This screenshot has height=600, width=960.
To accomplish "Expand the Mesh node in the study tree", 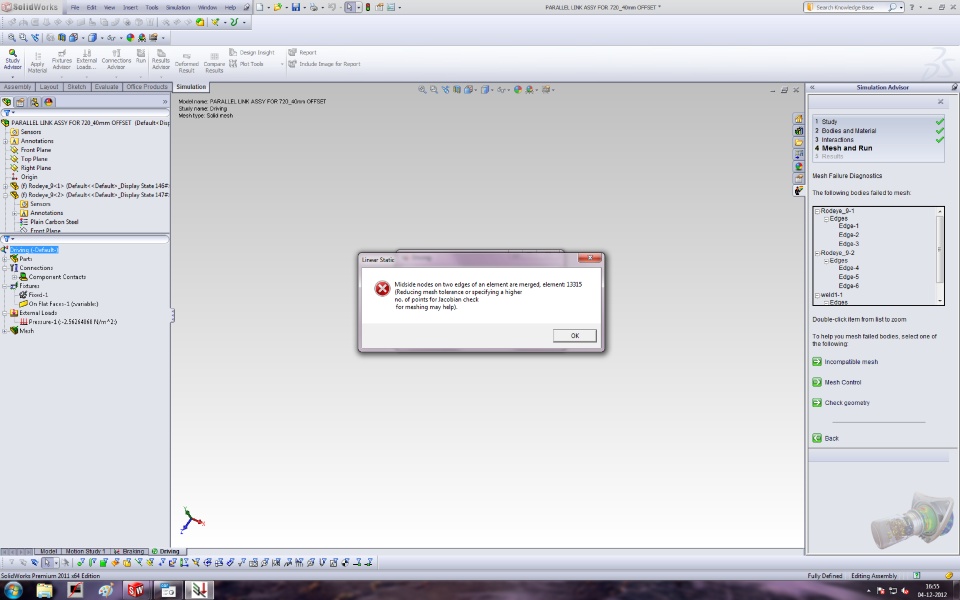I will click(5, 331).
